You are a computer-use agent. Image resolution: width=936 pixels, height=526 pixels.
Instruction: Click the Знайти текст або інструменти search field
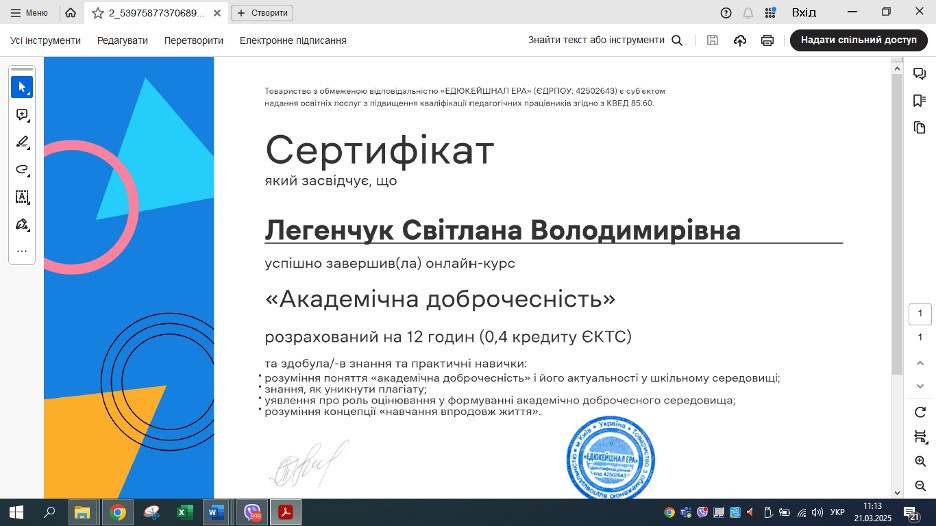(596, 40)
